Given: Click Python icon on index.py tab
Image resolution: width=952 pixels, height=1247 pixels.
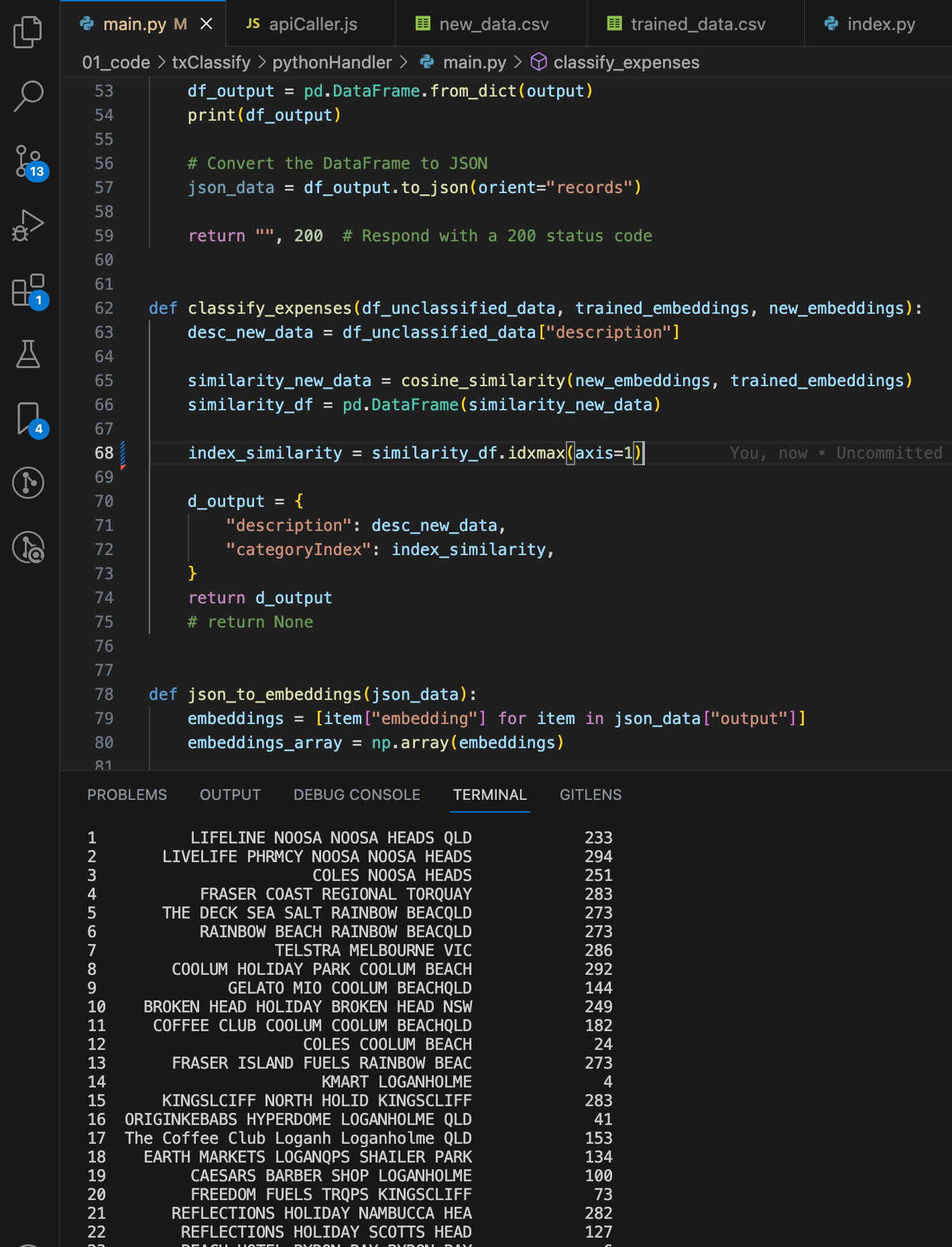Looking at the screenshot, I should (x=831, y=23).
